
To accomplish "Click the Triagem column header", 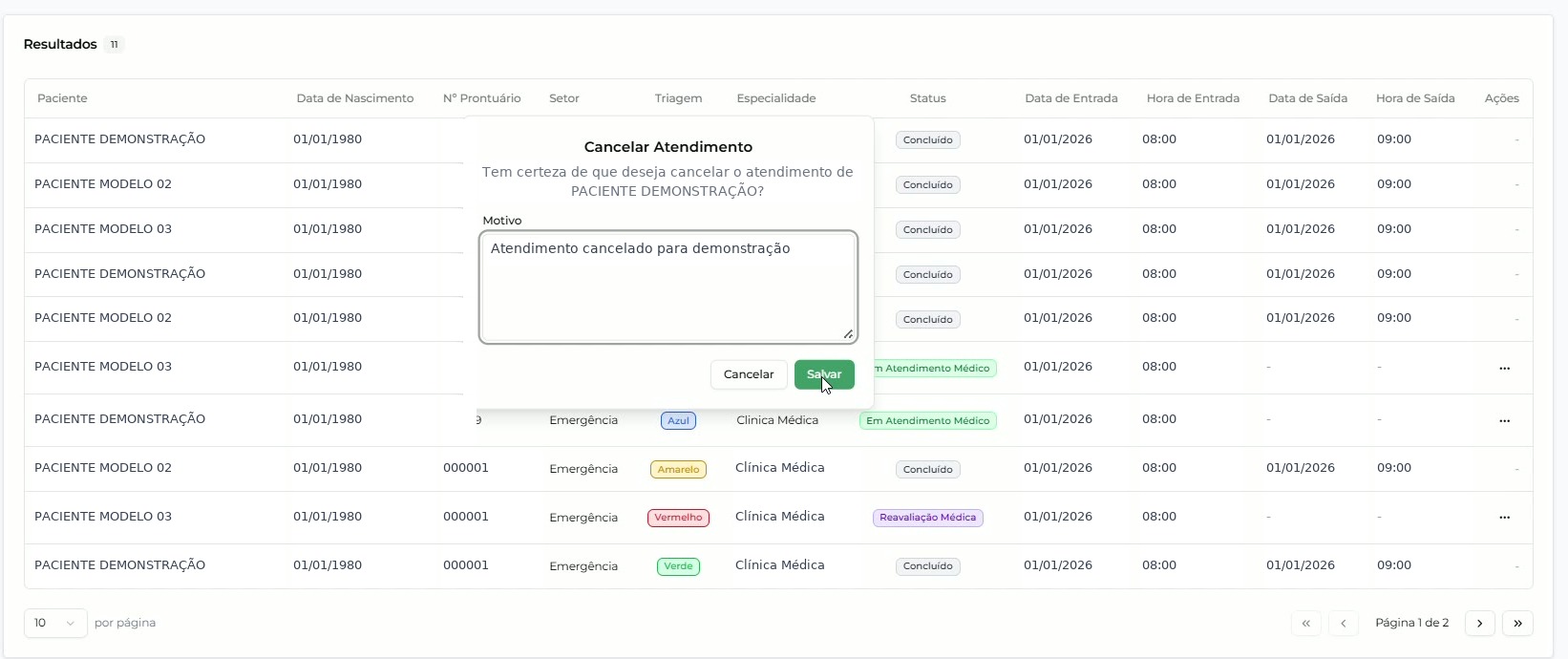I will tap(678, 98).
